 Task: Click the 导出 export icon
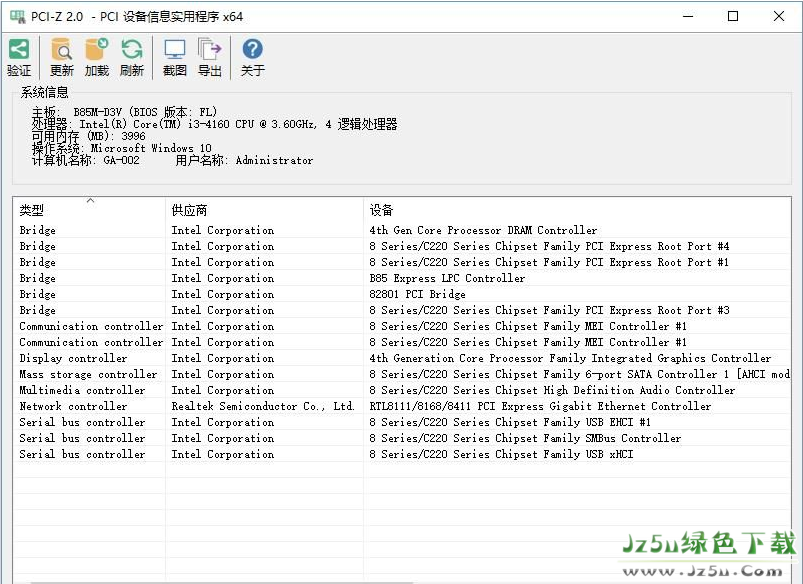coord(209,50)
